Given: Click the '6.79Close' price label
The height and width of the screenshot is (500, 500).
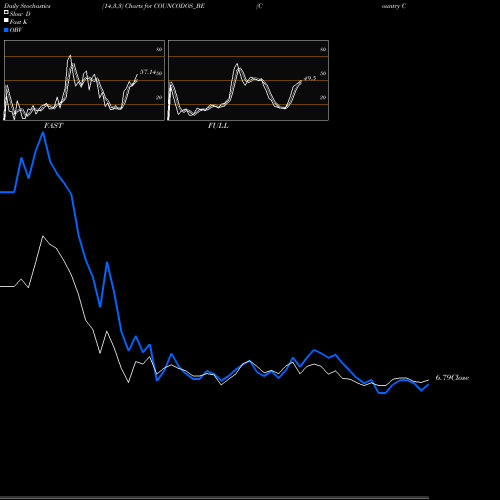Looking at the screenshot, I should 452,377.
